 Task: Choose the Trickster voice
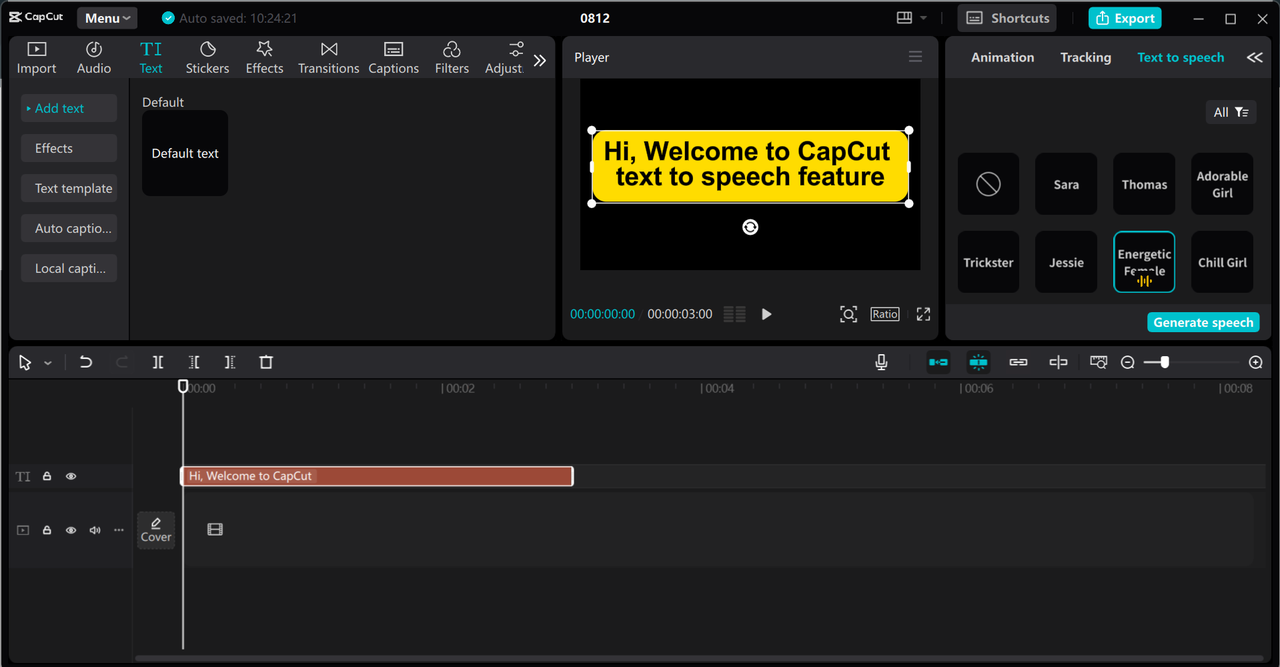pyautogui.click(x=988, y=262)
